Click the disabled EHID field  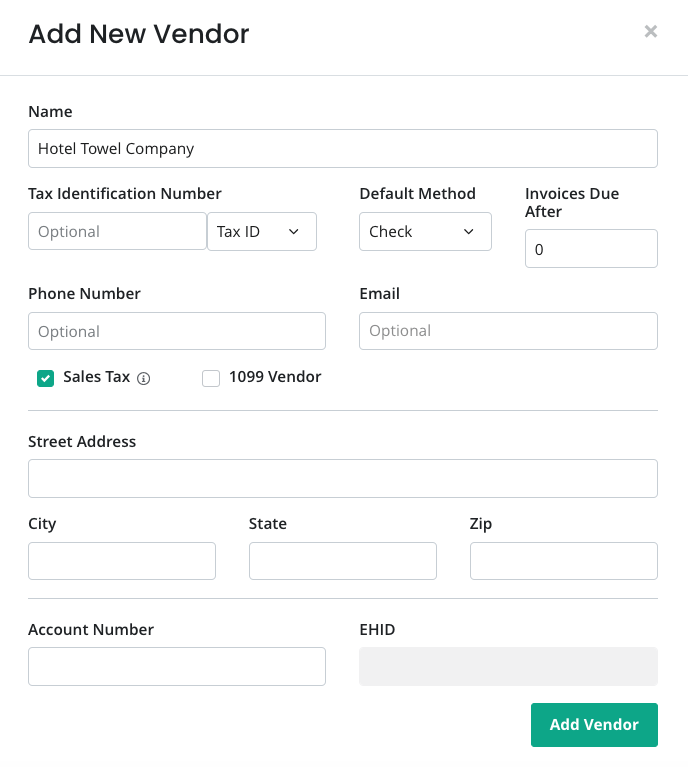[x=508, y=666]
